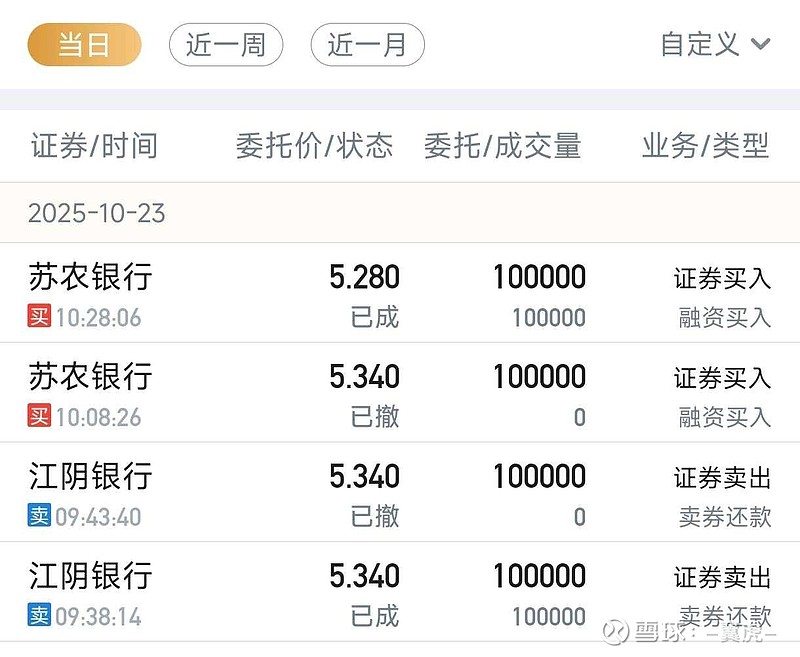800x657 pixels.
Task: Click the 委托价/状态 column header
Action: [314, 146]
